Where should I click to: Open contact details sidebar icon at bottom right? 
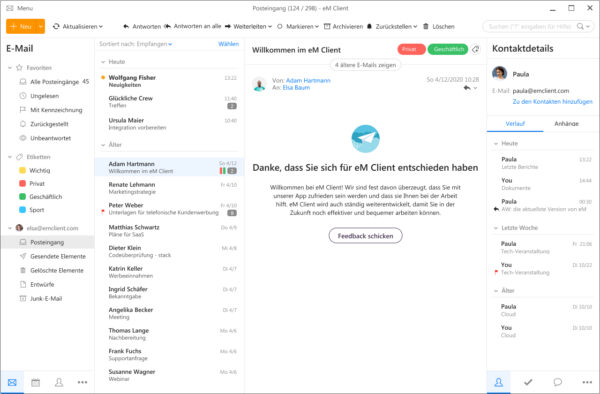coord(499,382)
